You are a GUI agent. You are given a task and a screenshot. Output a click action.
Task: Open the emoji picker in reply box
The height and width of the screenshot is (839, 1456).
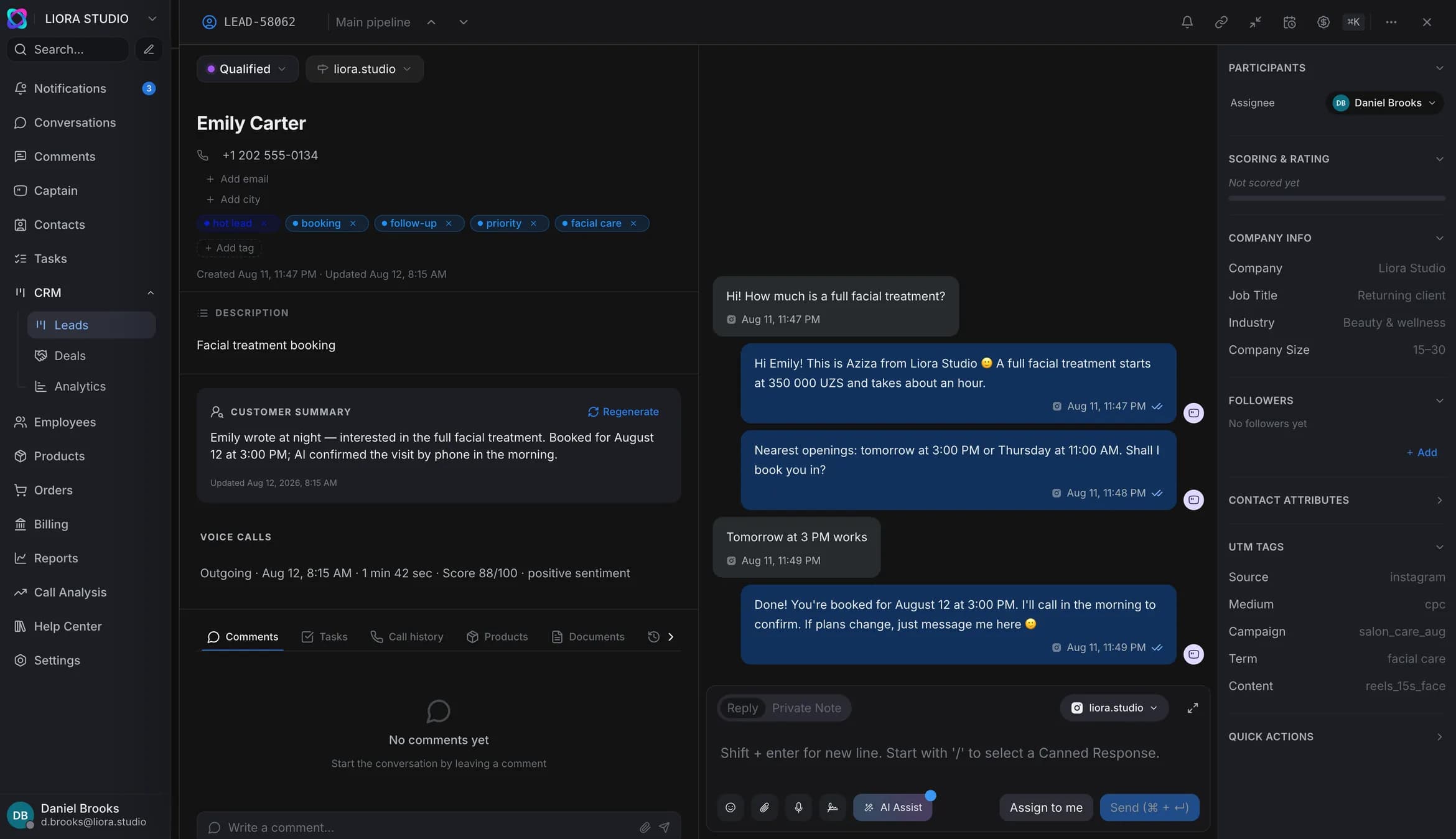pyautogui.click(x=730, y=807)
